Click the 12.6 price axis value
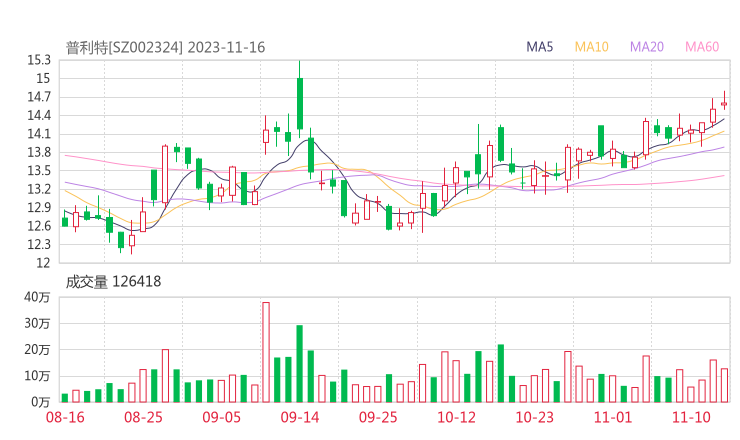740x440 pixels. (x=39, y=226)
